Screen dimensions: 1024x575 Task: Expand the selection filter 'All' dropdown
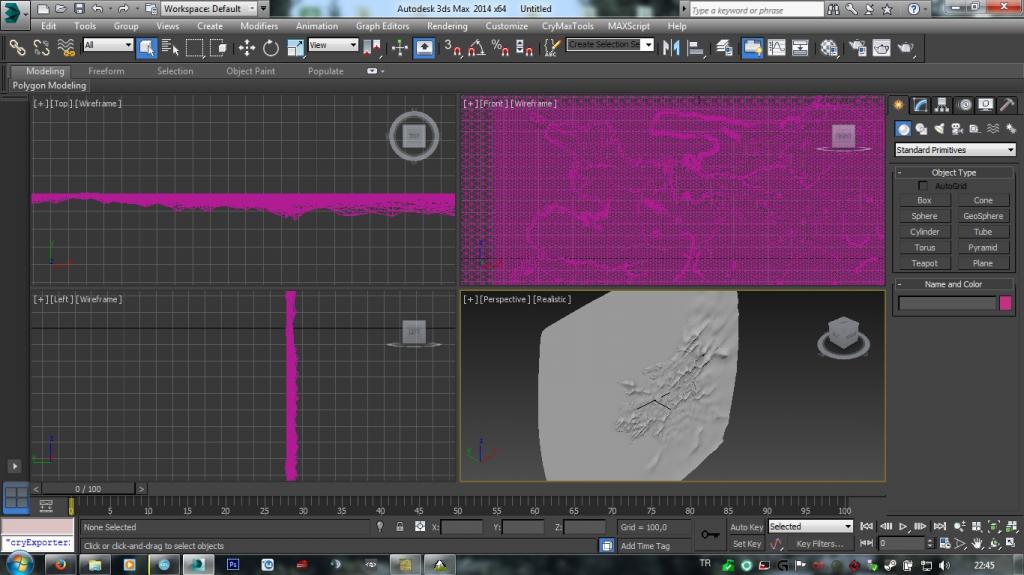108,46
